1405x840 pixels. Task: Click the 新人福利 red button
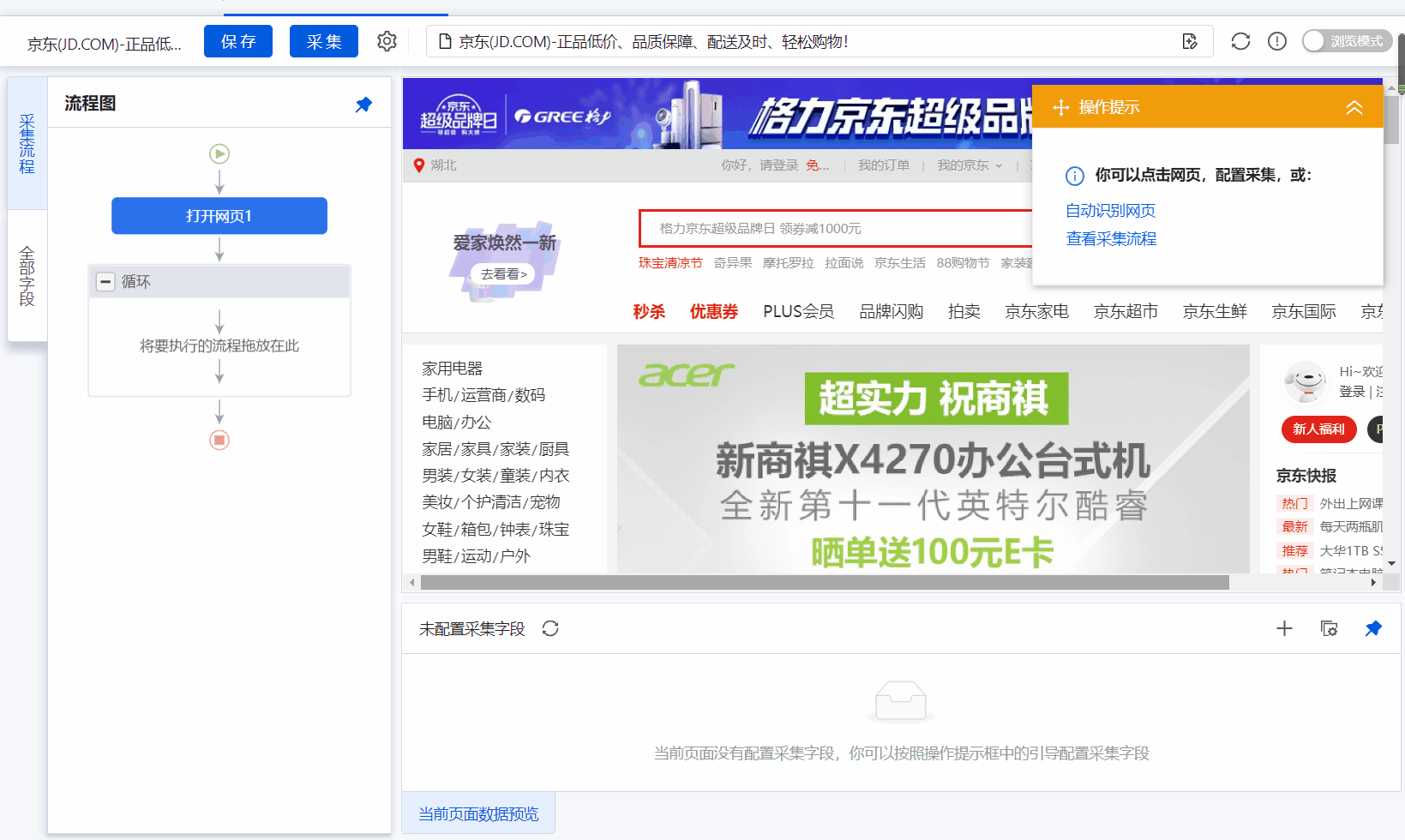1318,429
